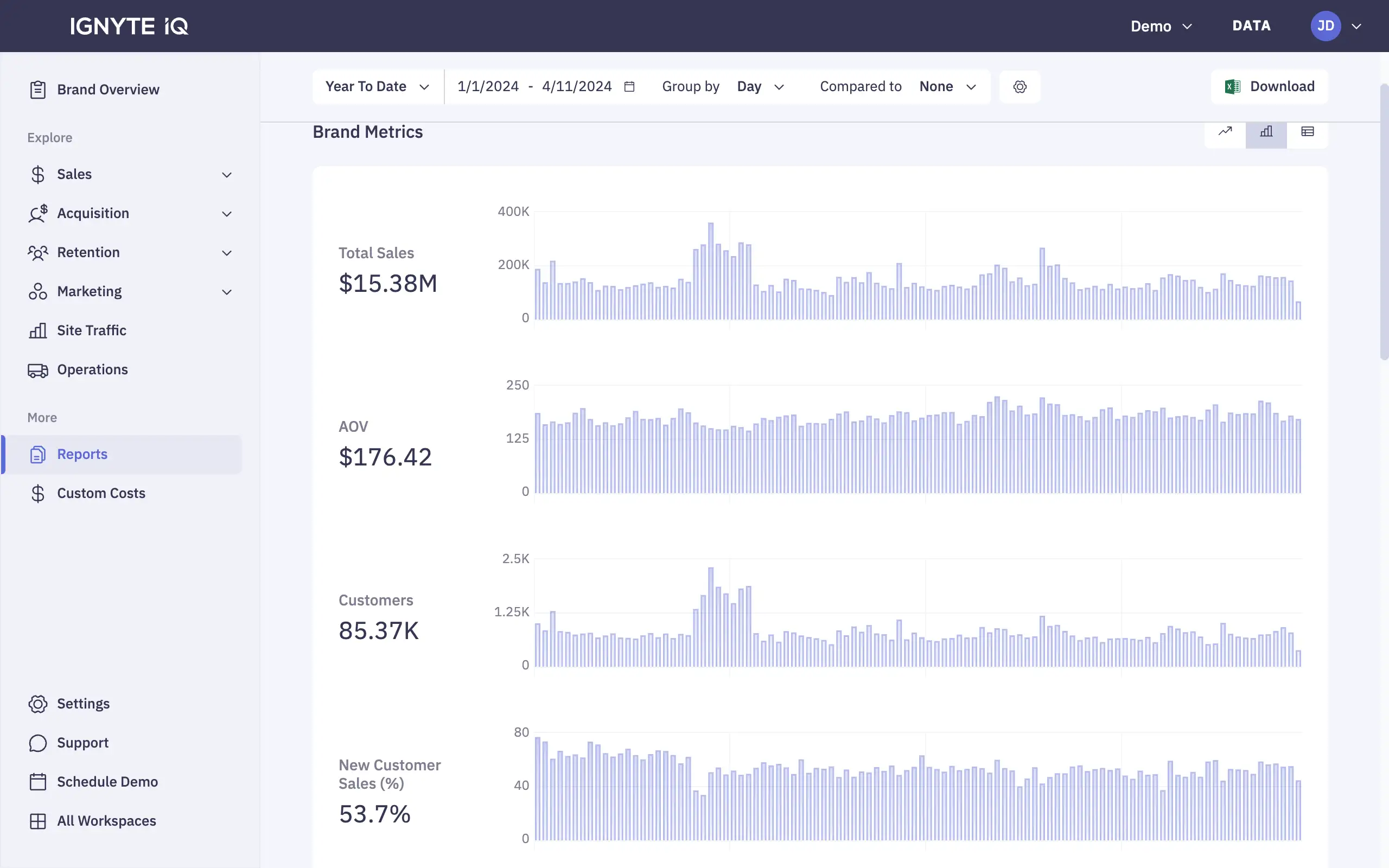The image size is (1389, 868).
Task: Open the Brand Overview page
Action: (108, 90)
